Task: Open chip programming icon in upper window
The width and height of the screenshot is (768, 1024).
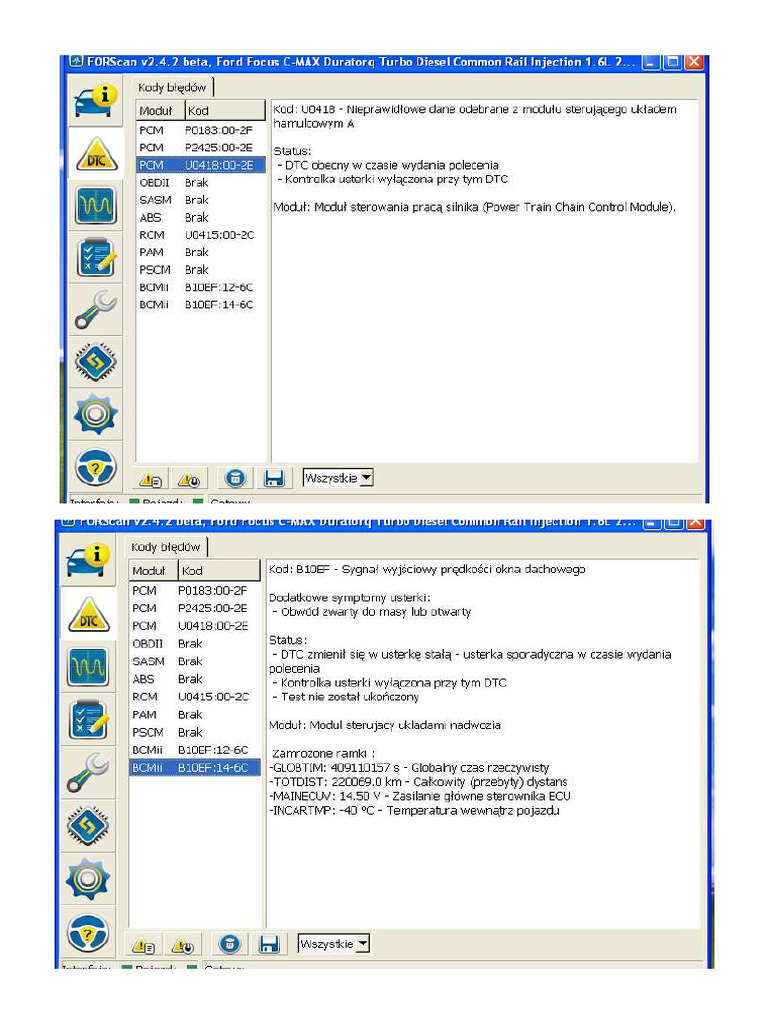Action: (x=95, y=361)
